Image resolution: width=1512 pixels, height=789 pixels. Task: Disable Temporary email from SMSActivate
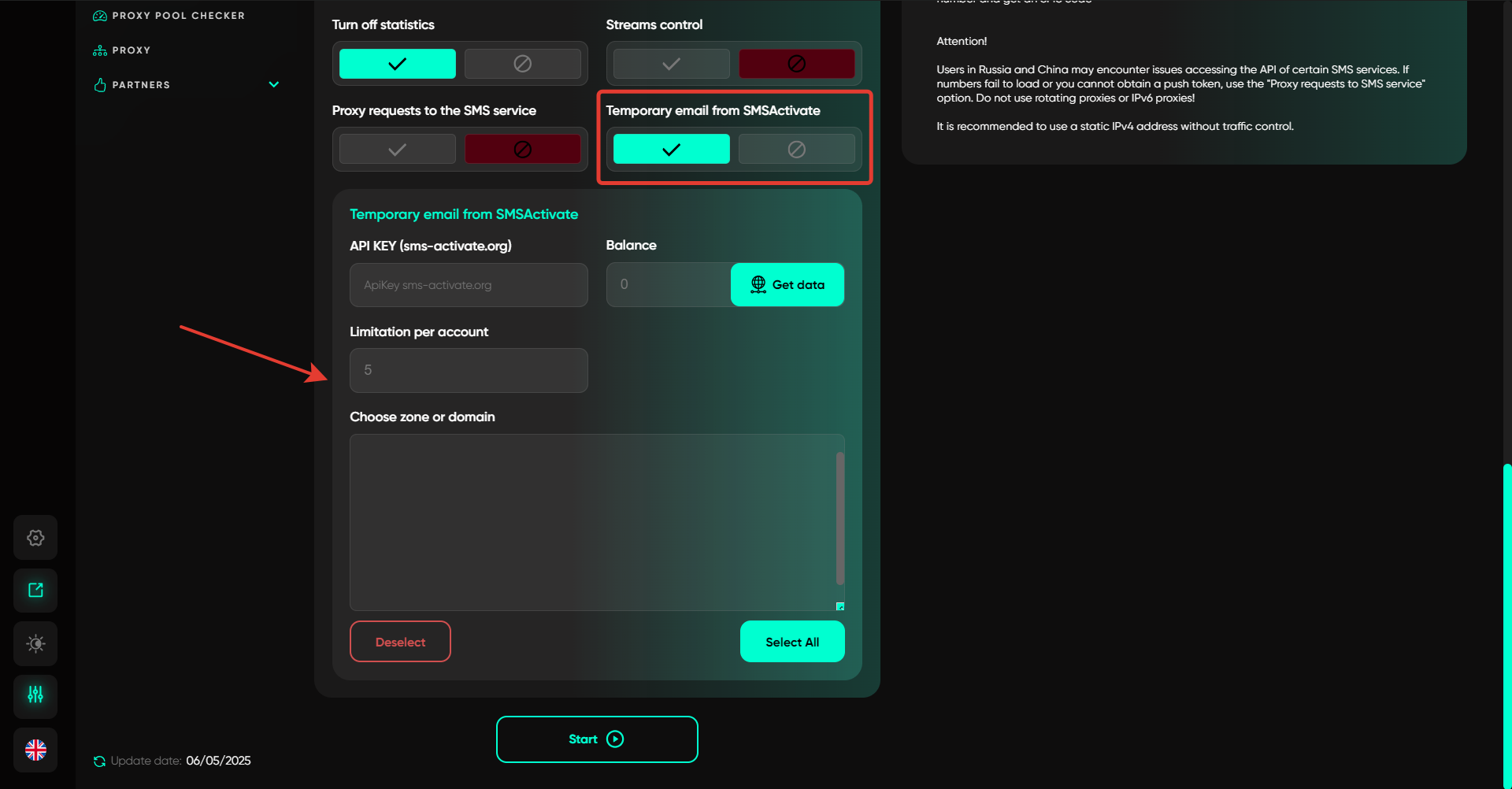[796, 150]
